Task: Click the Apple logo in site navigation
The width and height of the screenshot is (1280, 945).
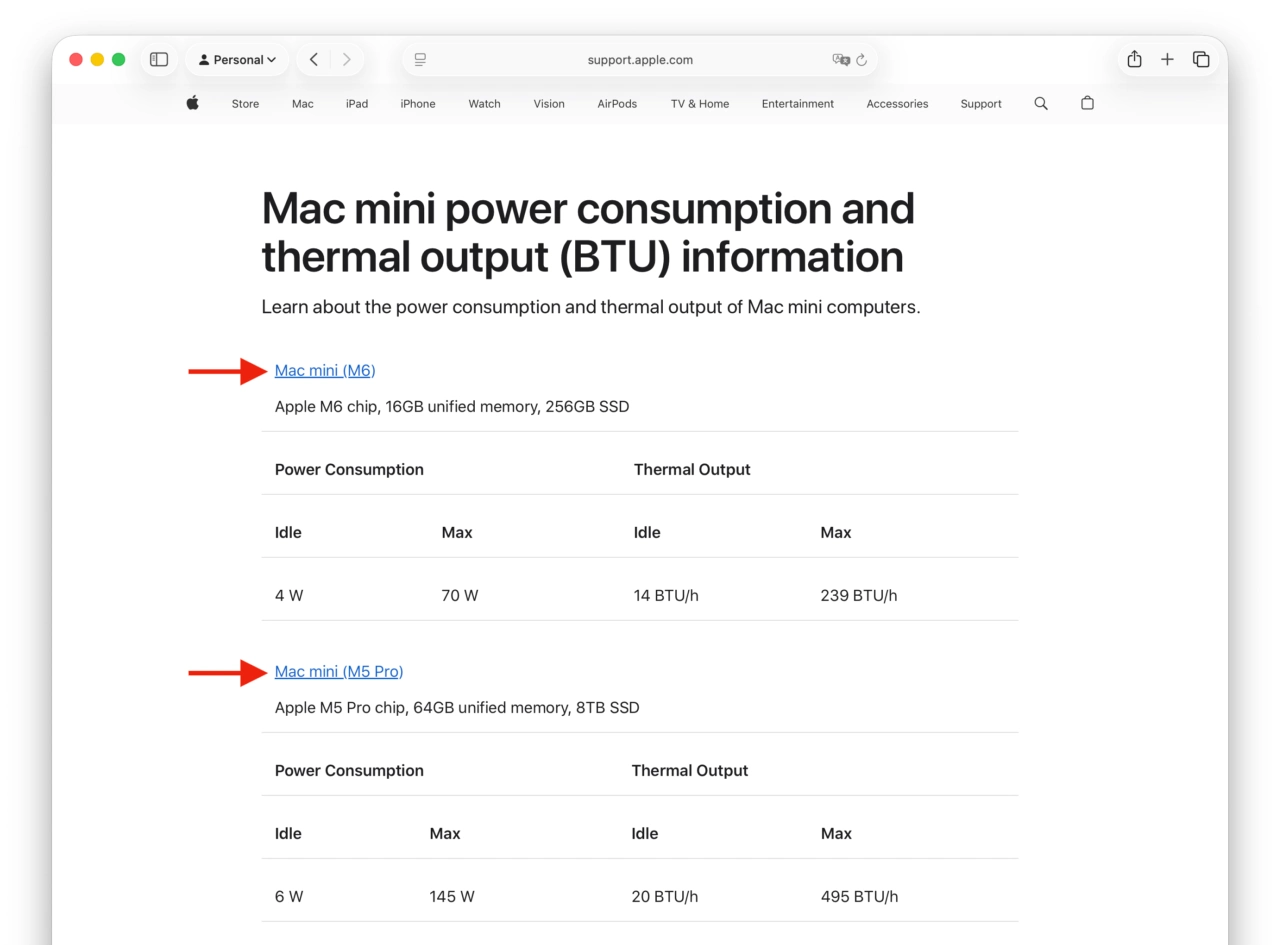Action: 193,103
